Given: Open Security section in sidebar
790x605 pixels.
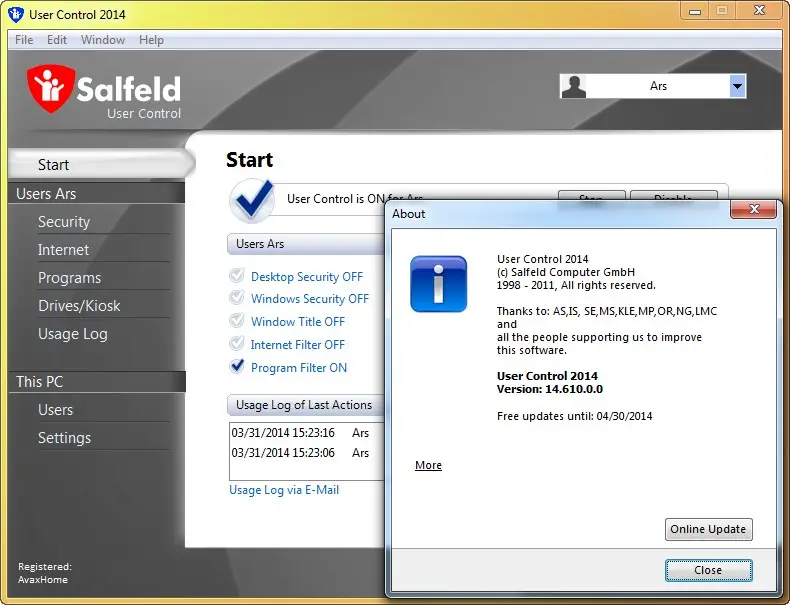Looking at the screenshot, I should (x=64, y=222).
